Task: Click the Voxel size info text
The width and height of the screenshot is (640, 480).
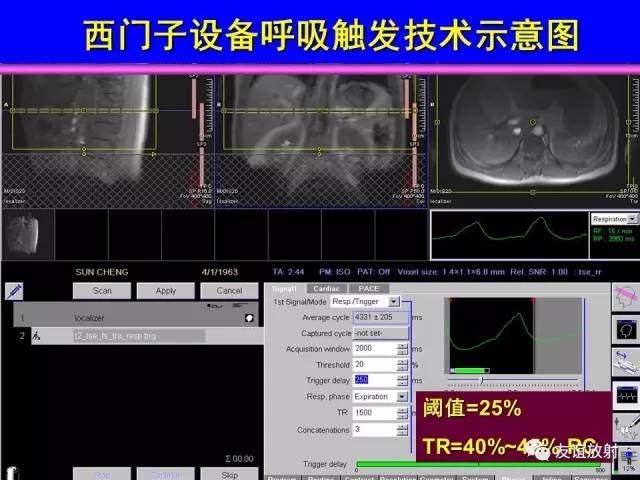Action: point(451,272)
